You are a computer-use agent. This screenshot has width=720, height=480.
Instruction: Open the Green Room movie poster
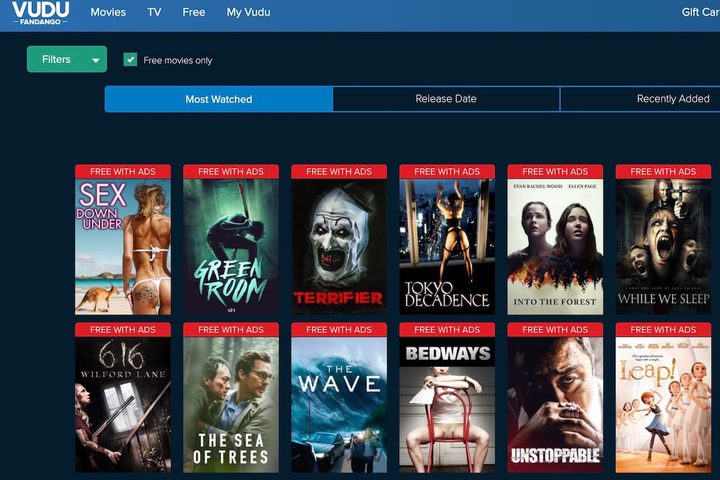click(231, 245)
